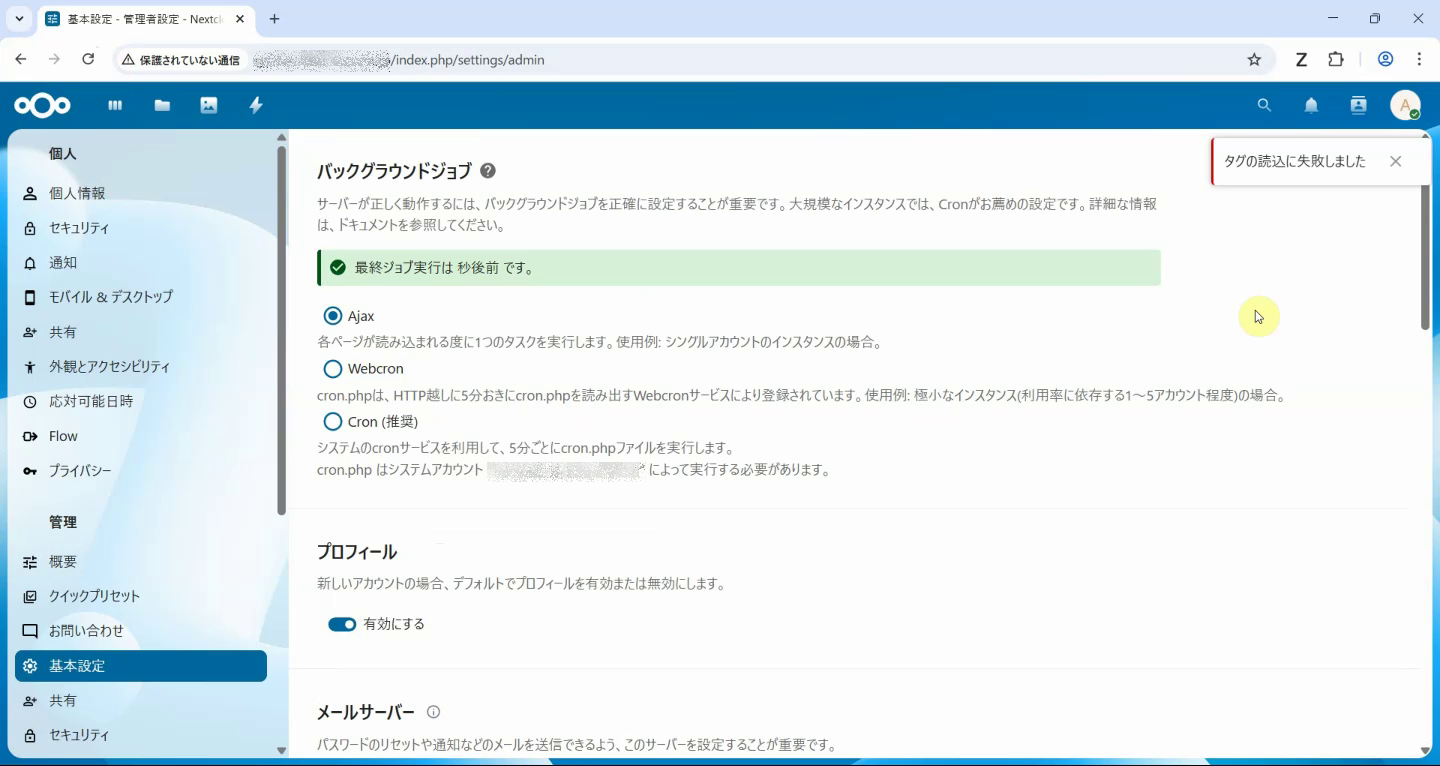Screen dimensions: 1440x766
Task: Select the Webcron radio button
Action: coord(332,368)
